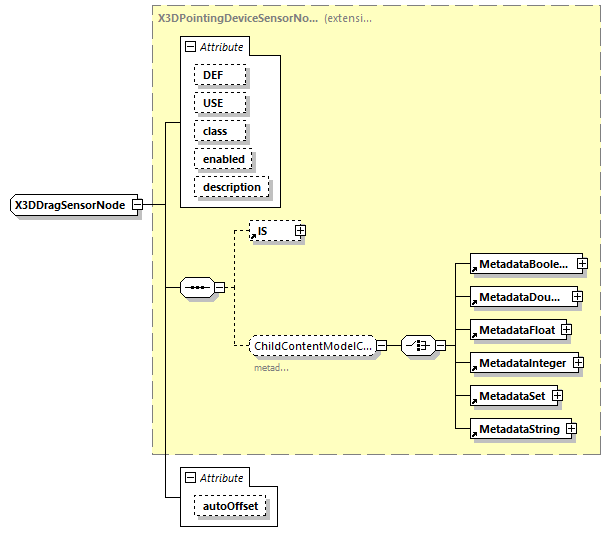Select the USE attribute
611x544 pixels.
[213, 103]
